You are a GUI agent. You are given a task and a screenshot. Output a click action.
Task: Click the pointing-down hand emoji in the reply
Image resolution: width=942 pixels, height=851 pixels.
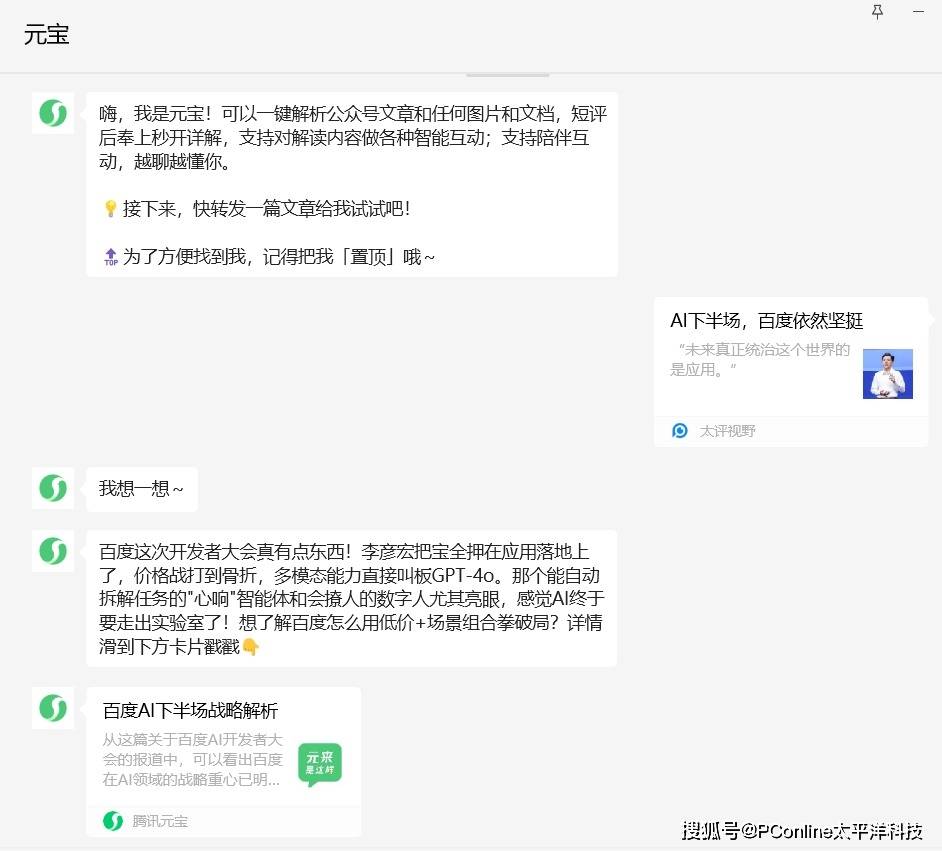pos(251,647)
